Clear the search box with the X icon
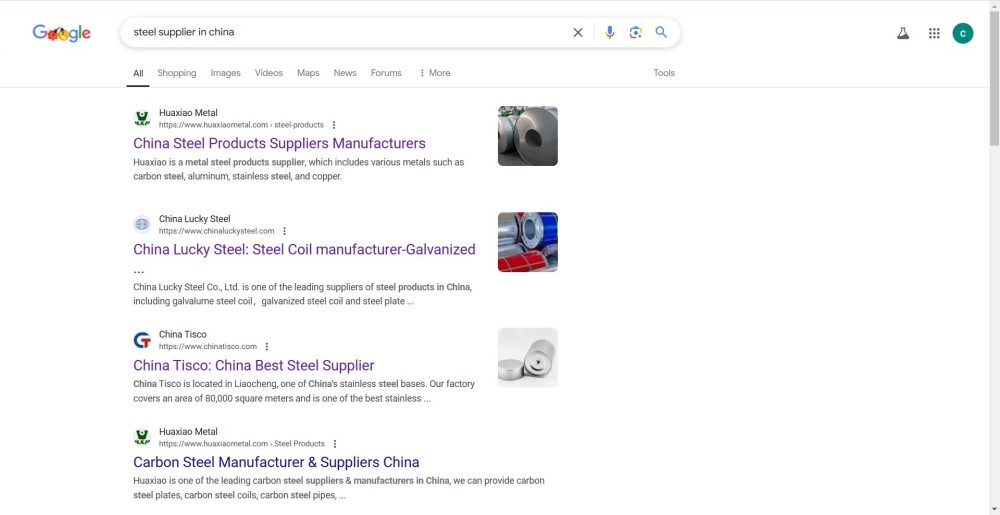Viewport: 1000px width, 515px height. (578, 33)
